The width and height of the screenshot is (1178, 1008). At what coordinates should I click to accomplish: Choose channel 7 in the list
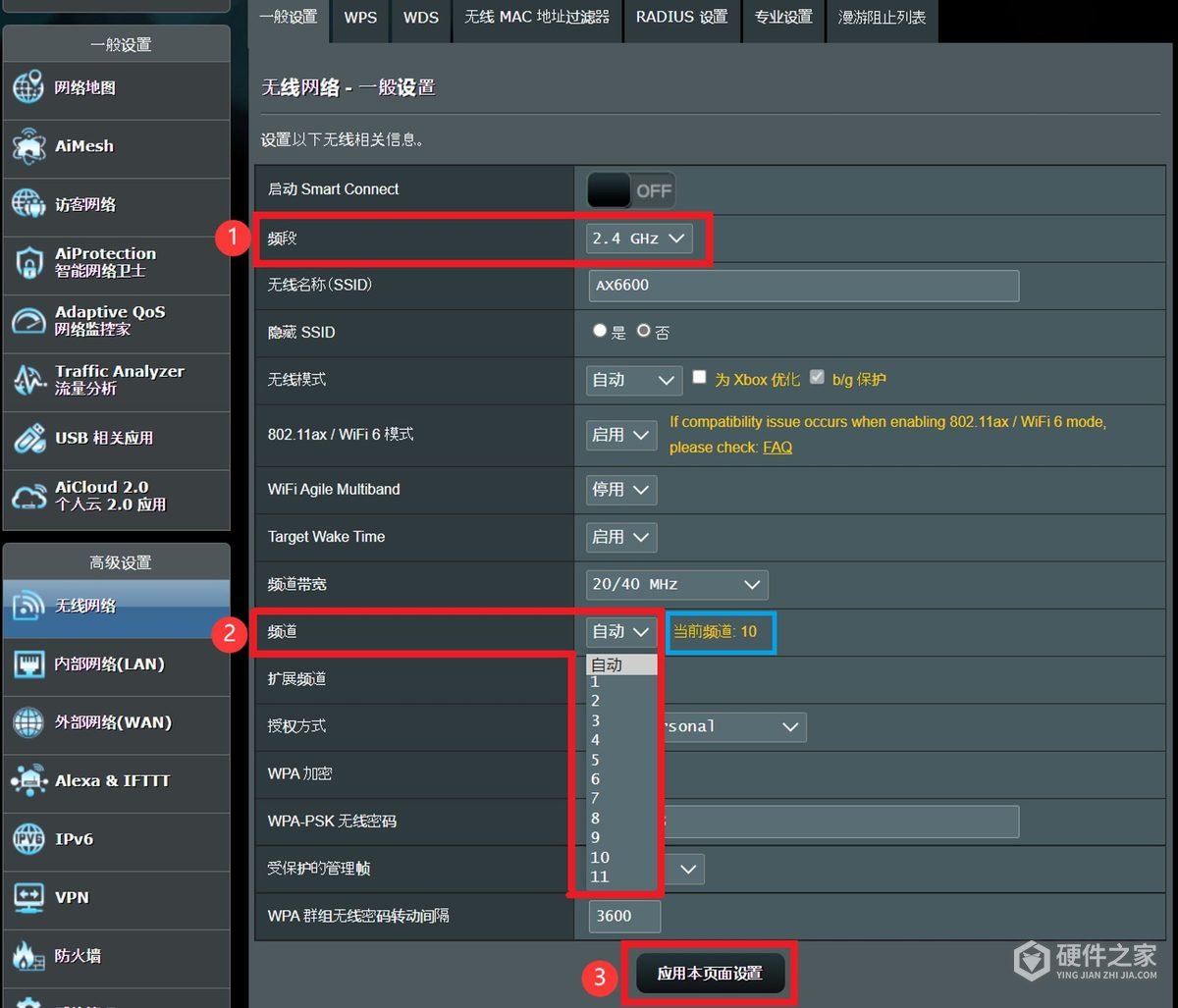[x=622, y=799]
